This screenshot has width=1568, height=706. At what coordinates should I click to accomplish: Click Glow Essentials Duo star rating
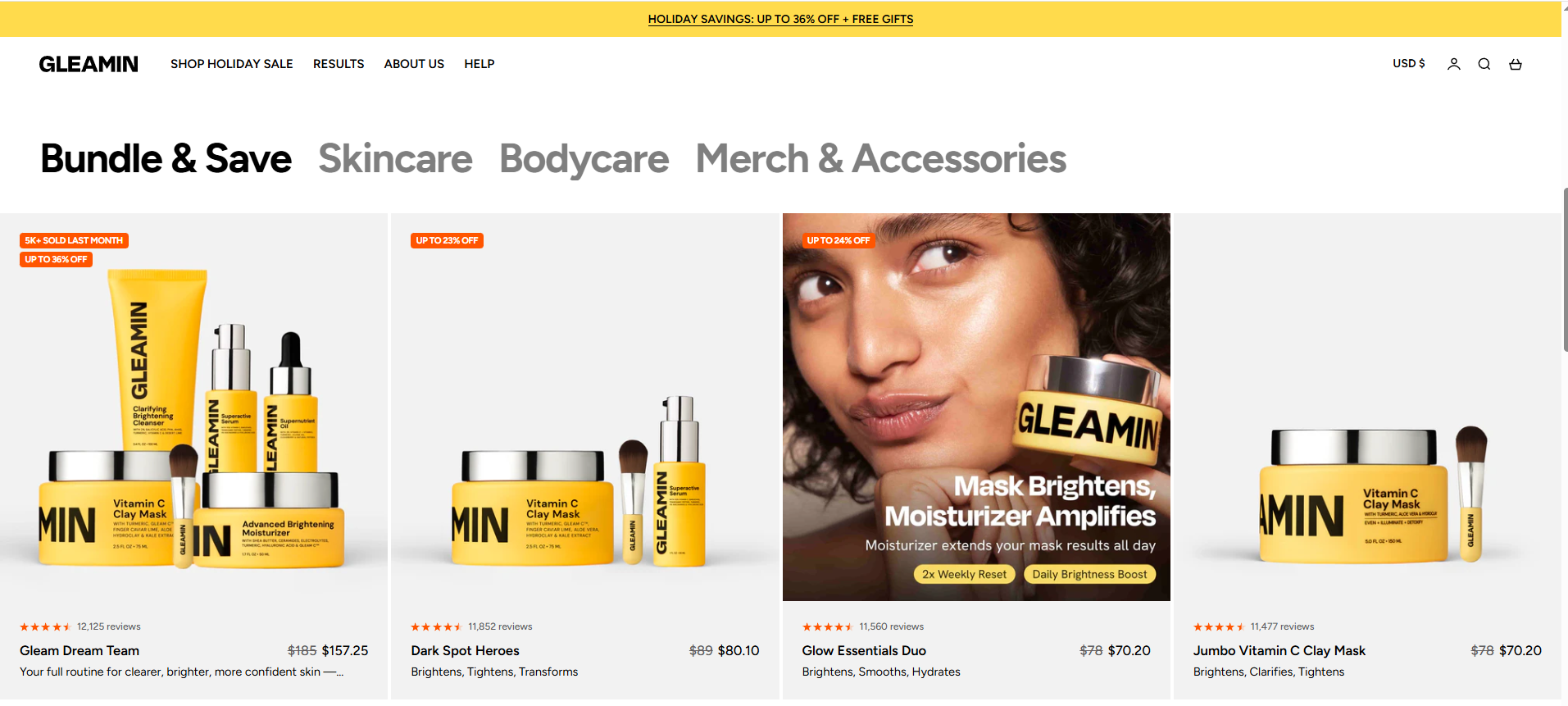pyautogui.click(x=828, y=626)
